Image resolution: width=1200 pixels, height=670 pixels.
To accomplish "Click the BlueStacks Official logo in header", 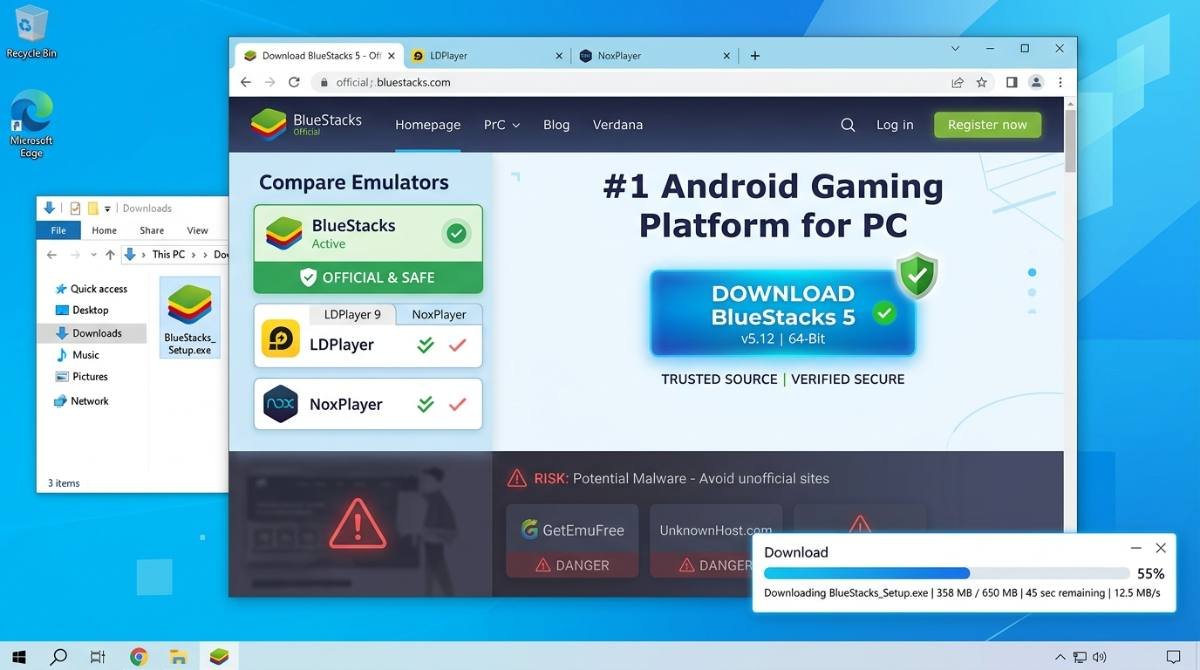I will pos(306,124).
